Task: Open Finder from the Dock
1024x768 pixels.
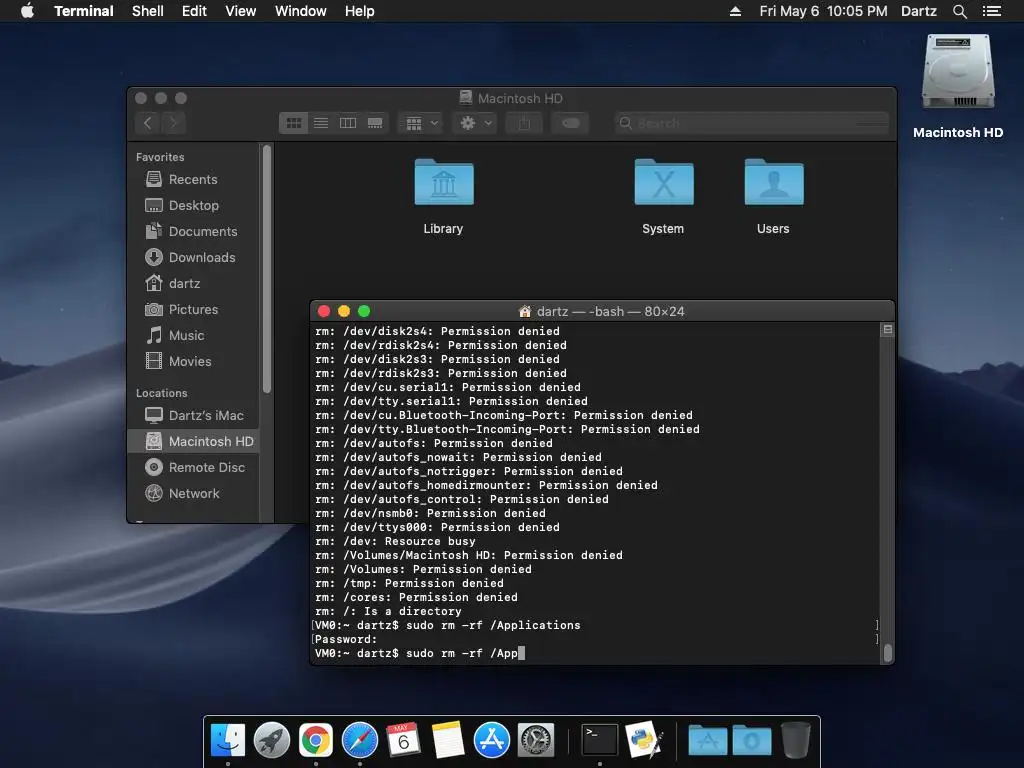Action: pos(228,741)
